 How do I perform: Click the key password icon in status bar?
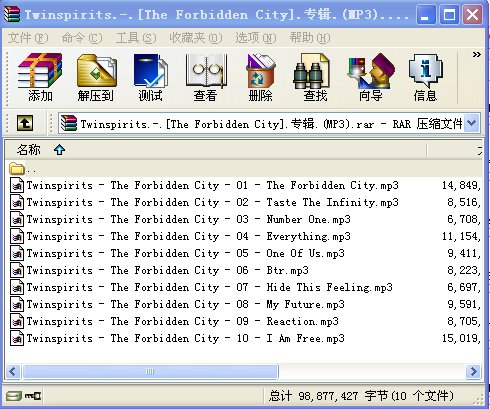pos(33,396)
